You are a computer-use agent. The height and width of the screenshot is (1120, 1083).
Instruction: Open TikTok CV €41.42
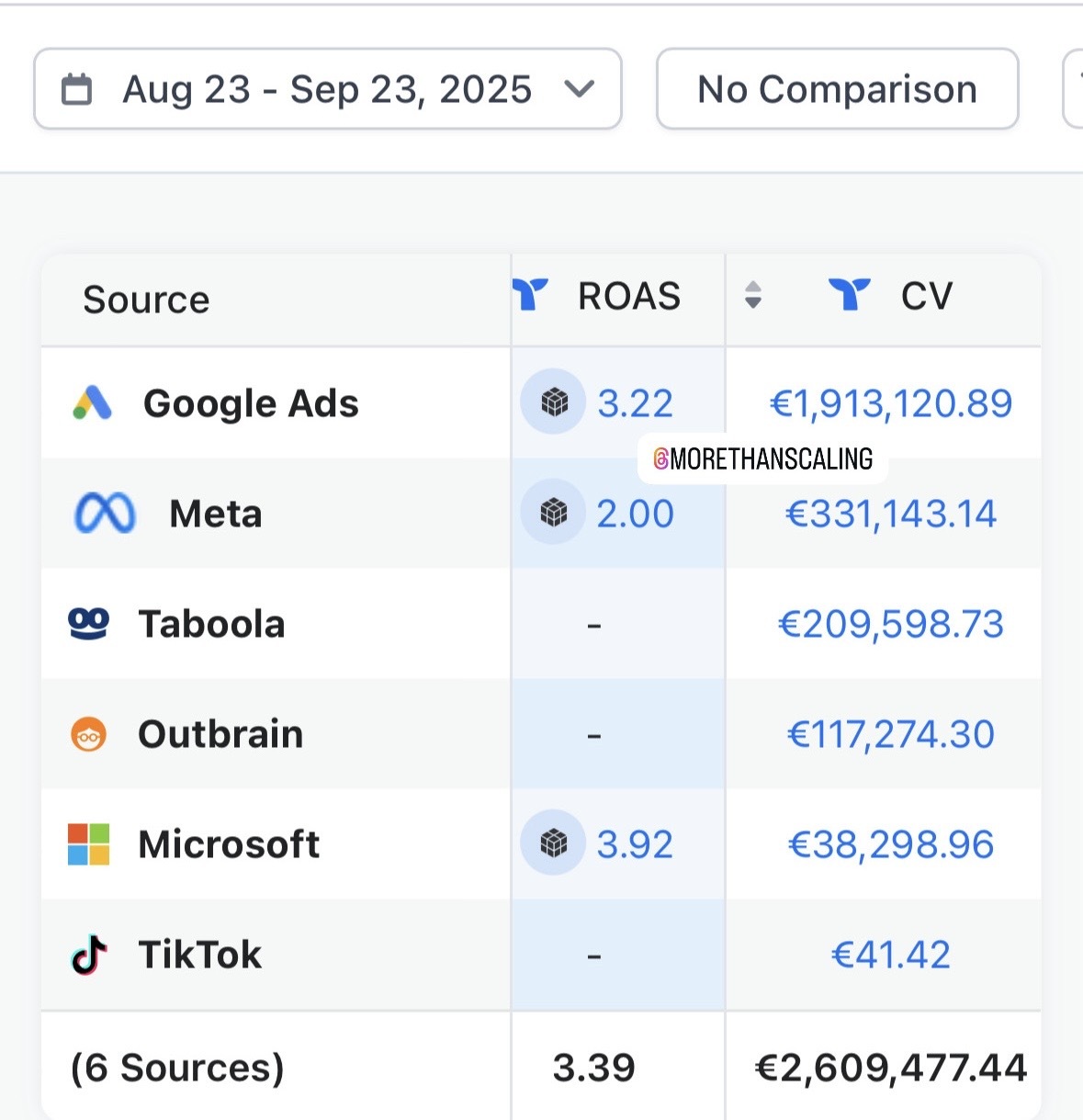[891, 955]
